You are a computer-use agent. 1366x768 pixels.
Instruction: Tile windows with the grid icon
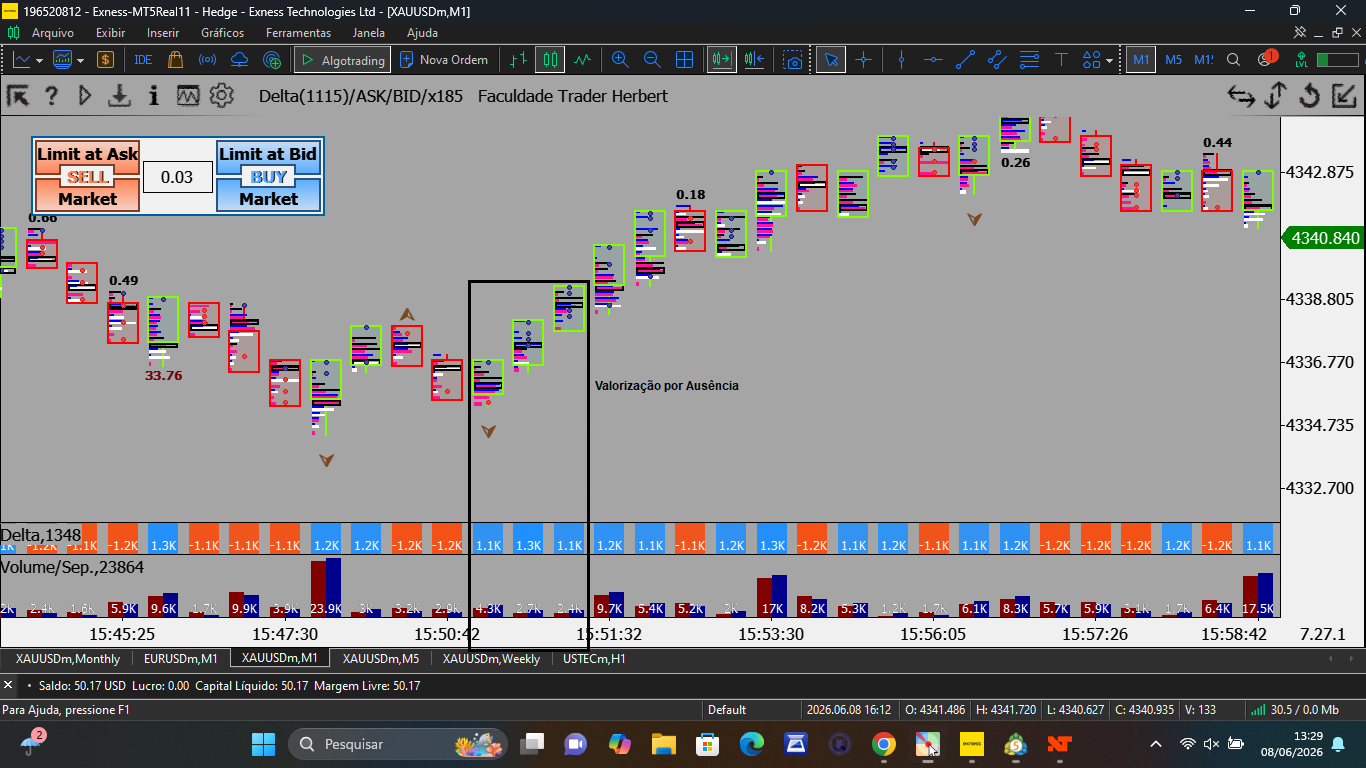click(x=685, y=60)
